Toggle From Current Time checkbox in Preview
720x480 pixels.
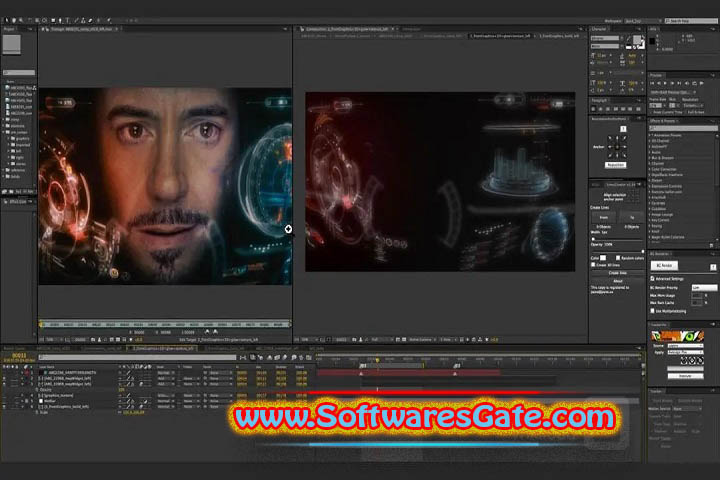(651, 112)
